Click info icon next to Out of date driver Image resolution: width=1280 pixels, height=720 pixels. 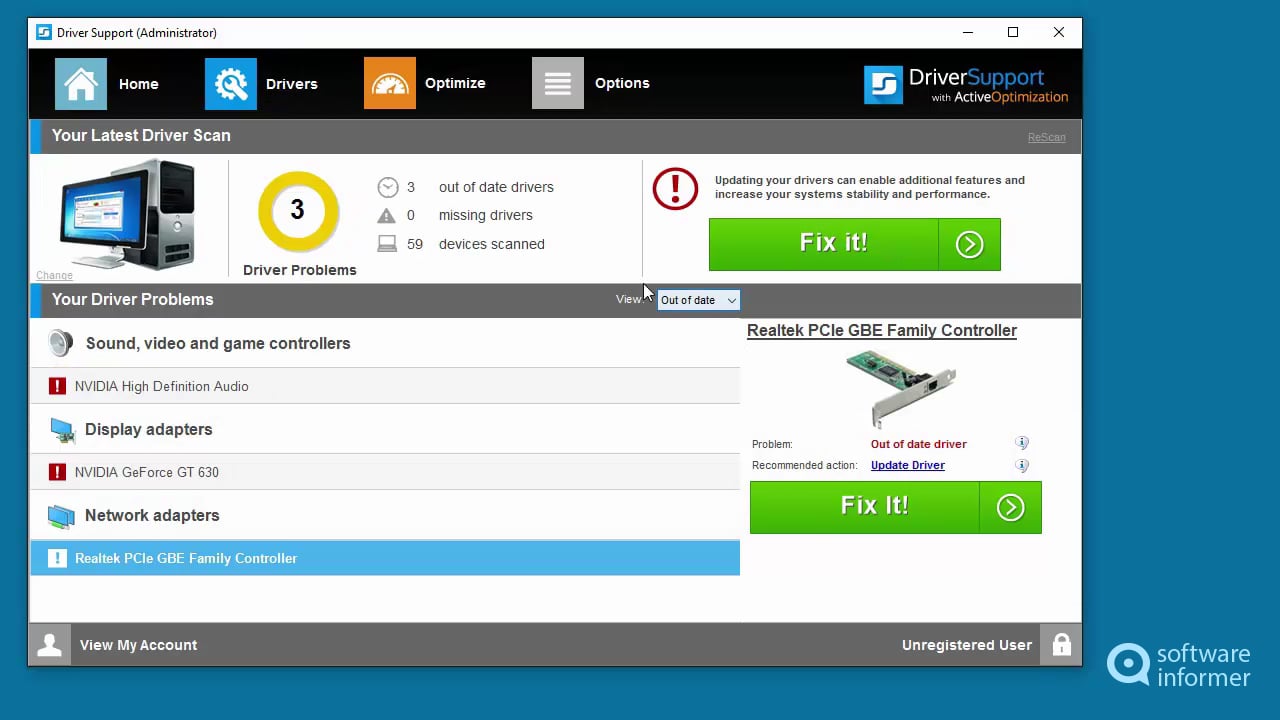[x=1022, y=443]
